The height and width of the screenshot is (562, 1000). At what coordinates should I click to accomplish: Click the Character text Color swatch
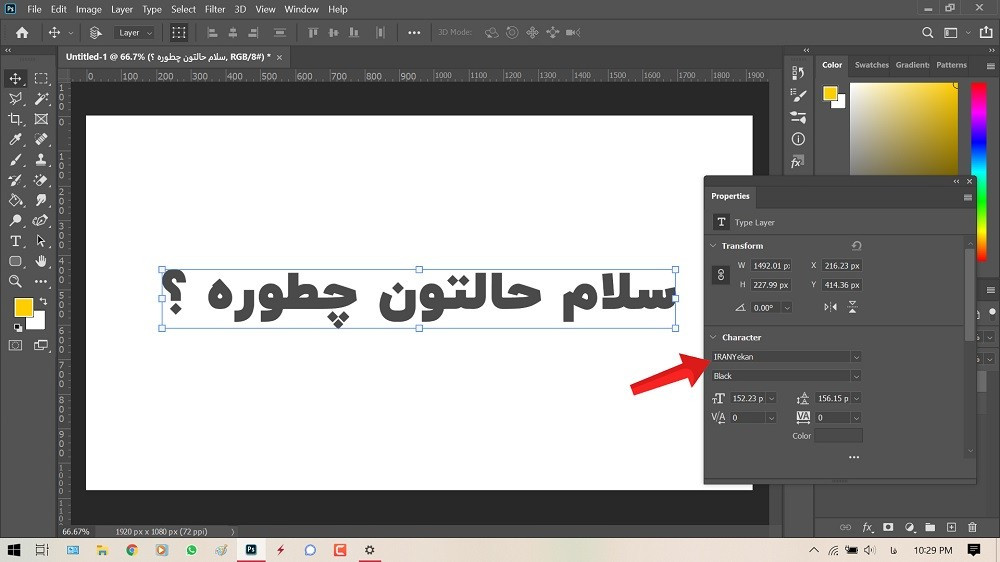[838, 436]
